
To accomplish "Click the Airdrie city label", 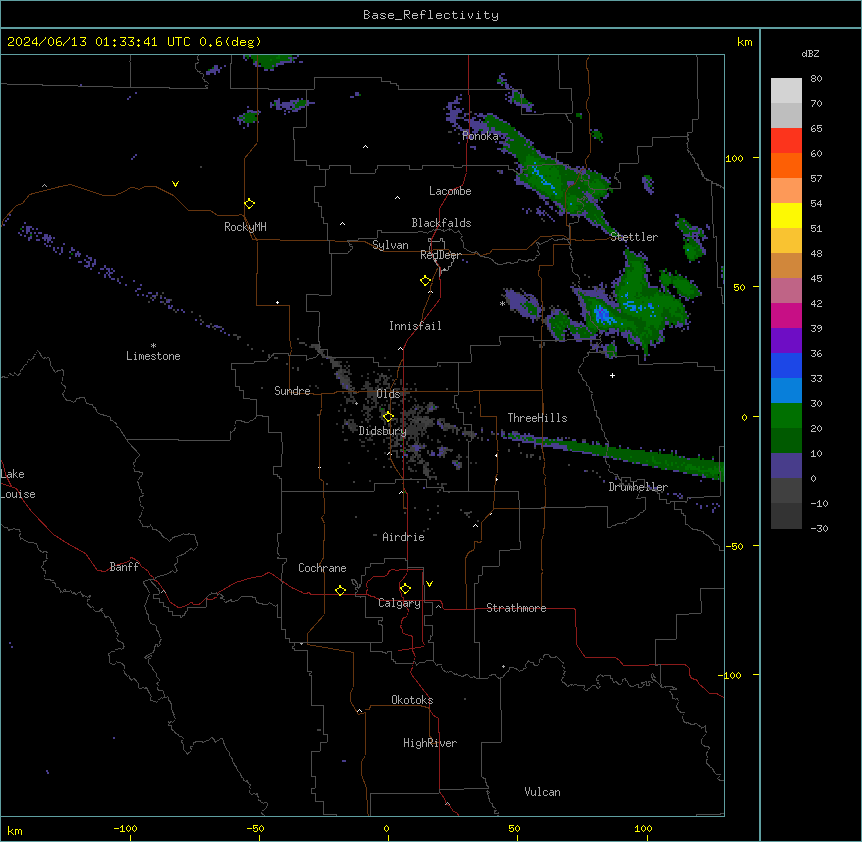I will click(404, 537).
